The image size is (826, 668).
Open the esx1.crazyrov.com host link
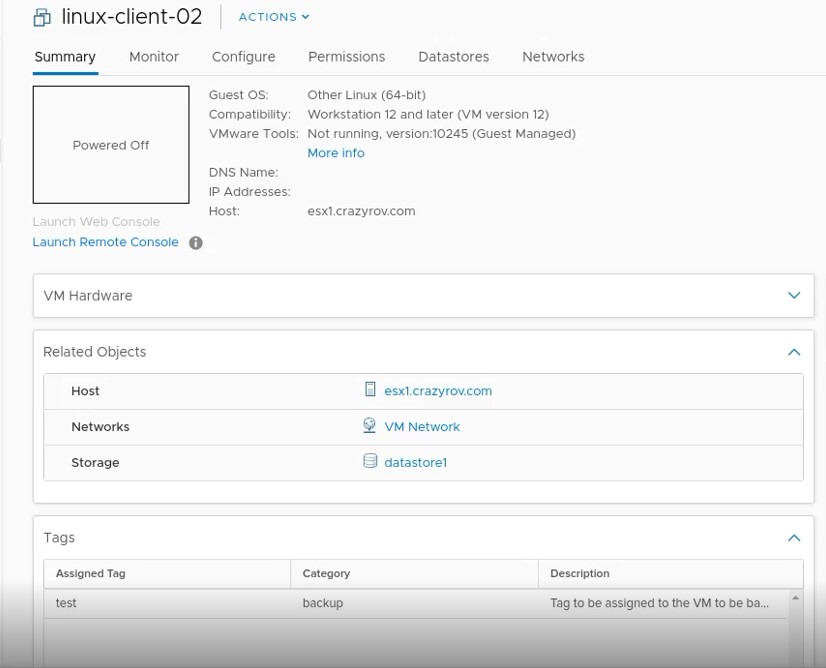pyautogui.click(x=438, y=391)
